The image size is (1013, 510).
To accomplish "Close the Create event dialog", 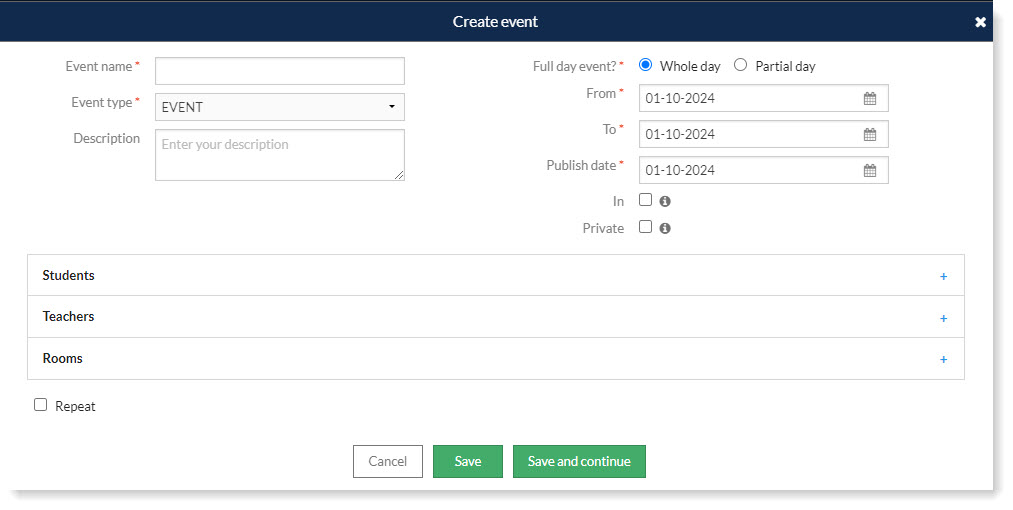I will tap(980, 22).
